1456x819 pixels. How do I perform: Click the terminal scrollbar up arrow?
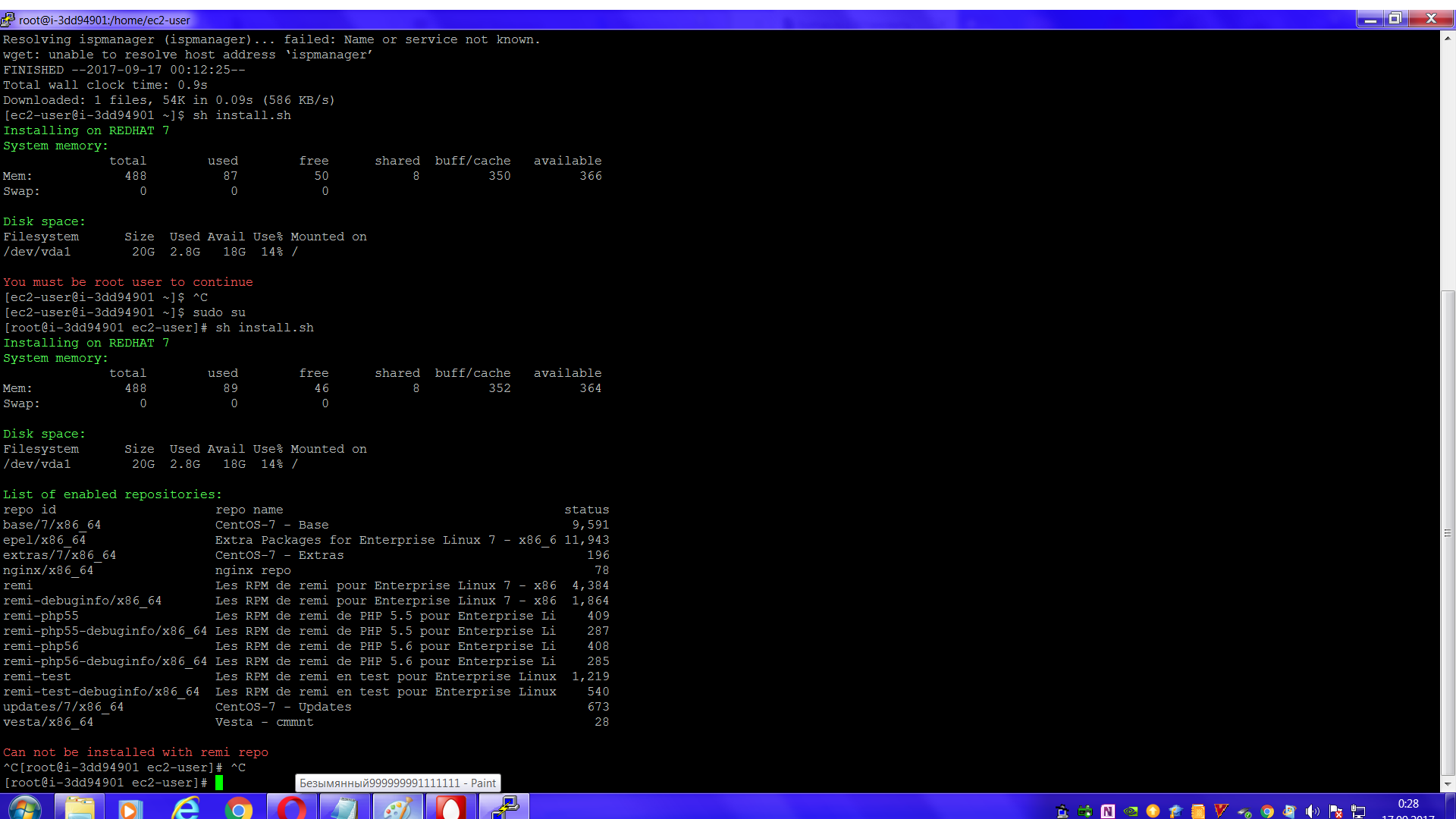(x=1448, y=37)
